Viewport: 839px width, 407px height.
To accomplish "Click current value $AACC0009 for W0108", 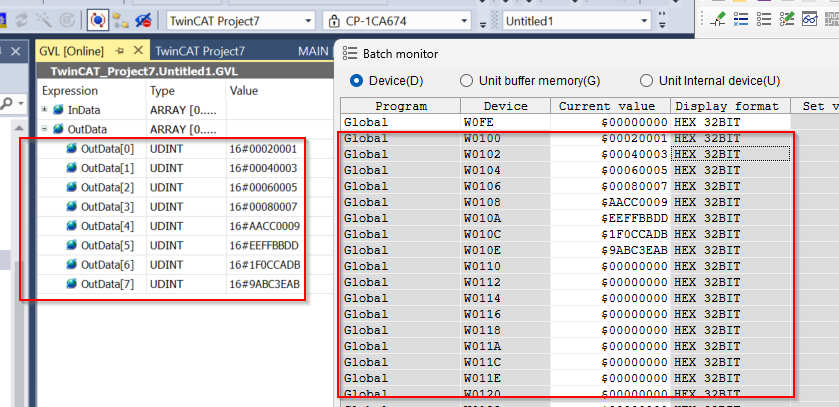I will (611, 202).
